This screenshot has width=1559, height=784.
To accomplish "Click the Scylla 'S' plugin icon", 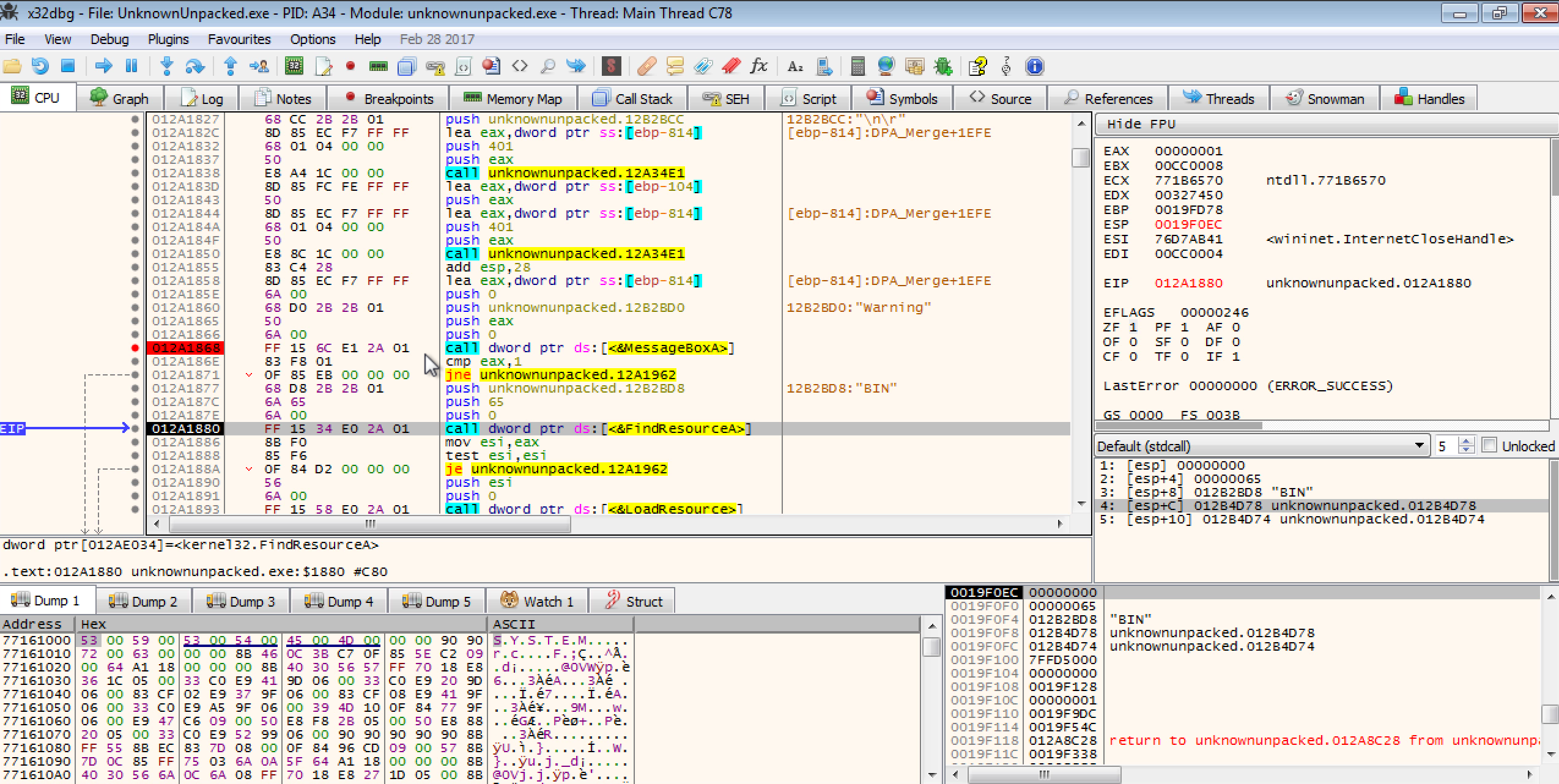I will pyautogui.click(x=610, y=66).
